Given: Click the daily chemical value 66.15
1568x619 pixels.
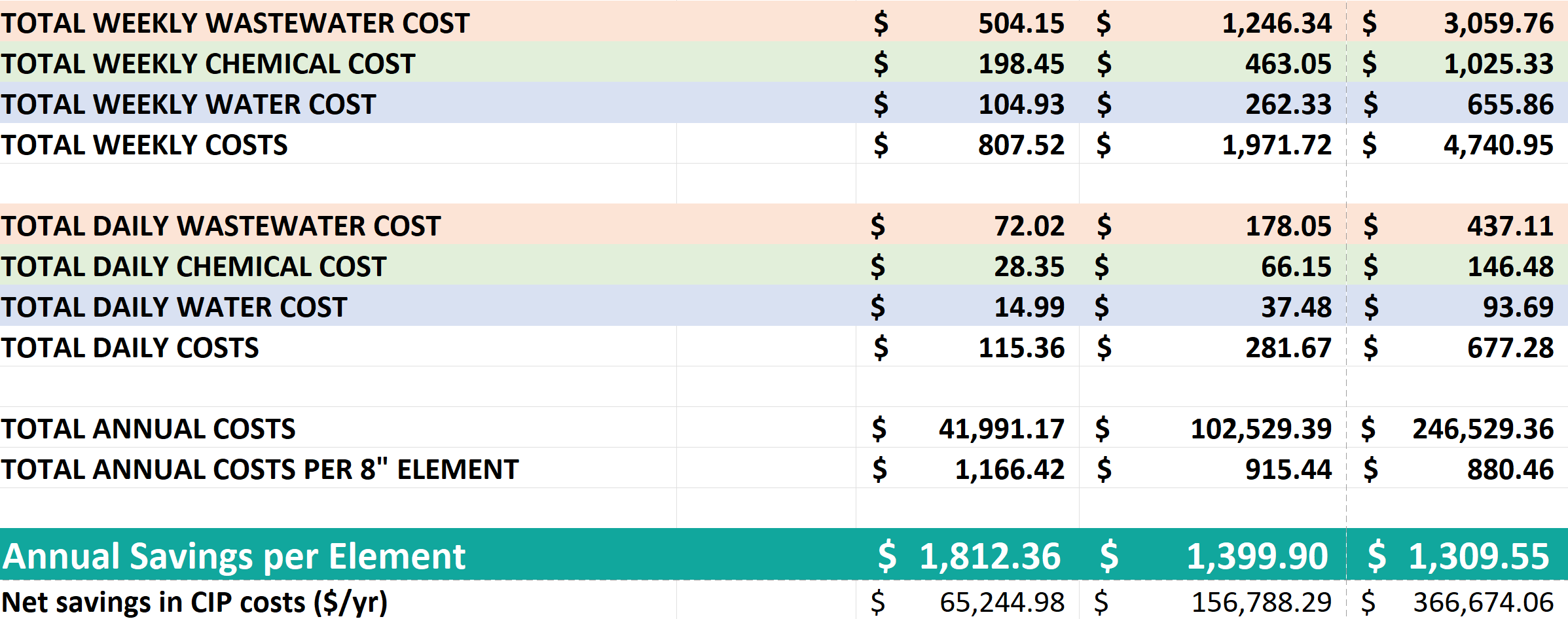Looking at the screenshot, I should (1296, 266).
